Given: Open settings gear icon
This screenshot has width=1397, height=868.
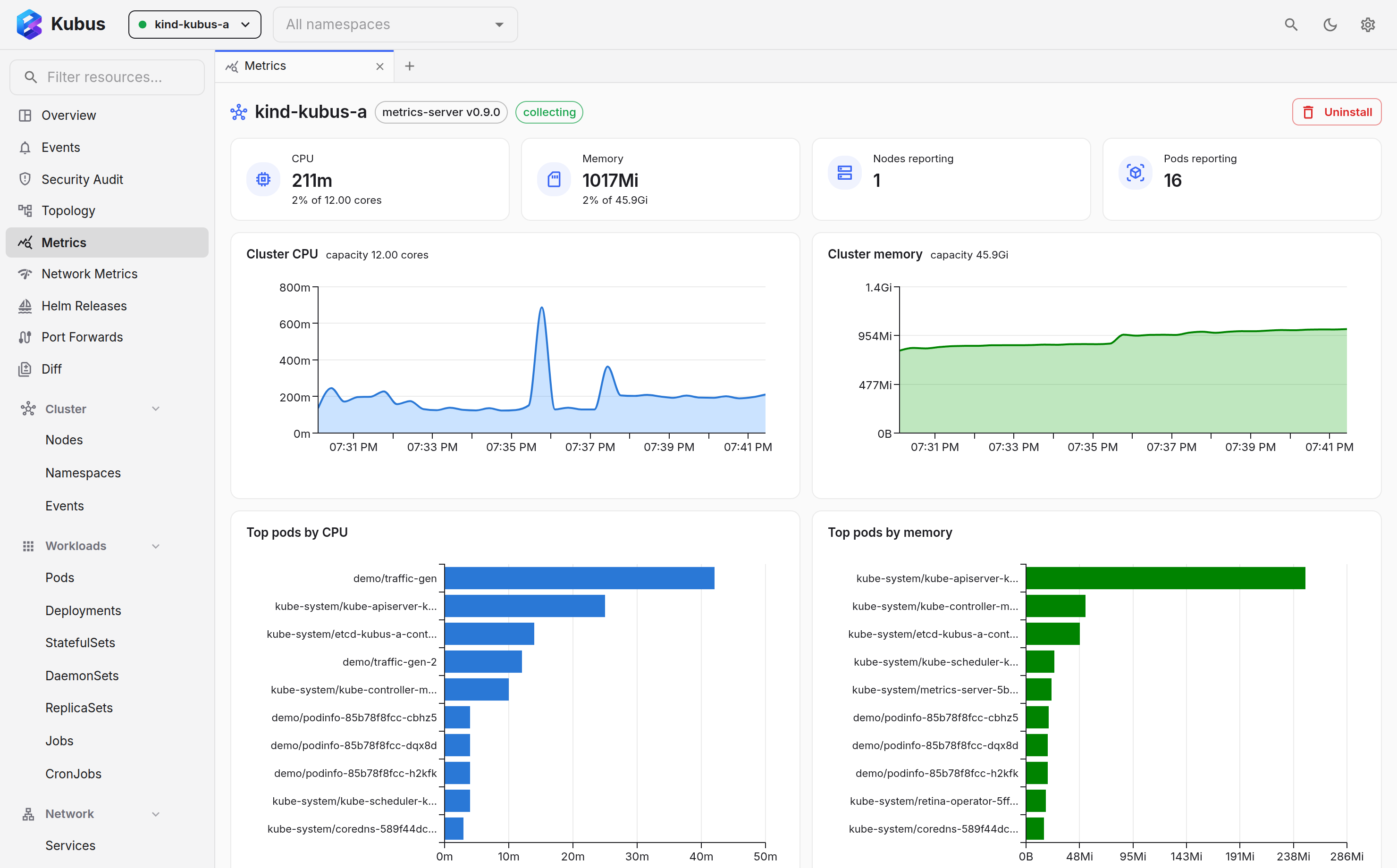Looking at the screenshot, I should pos(1368,25).
